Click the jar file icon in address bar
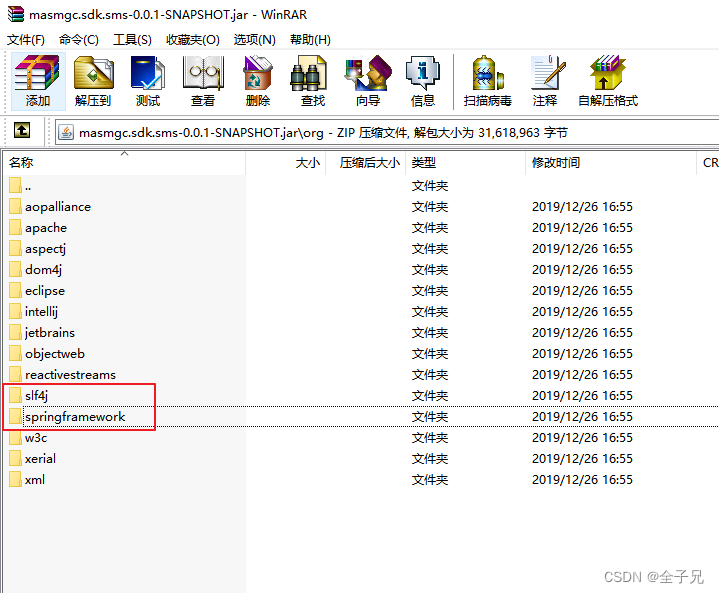This screenshot has width=719, height=593. (66, 133)
